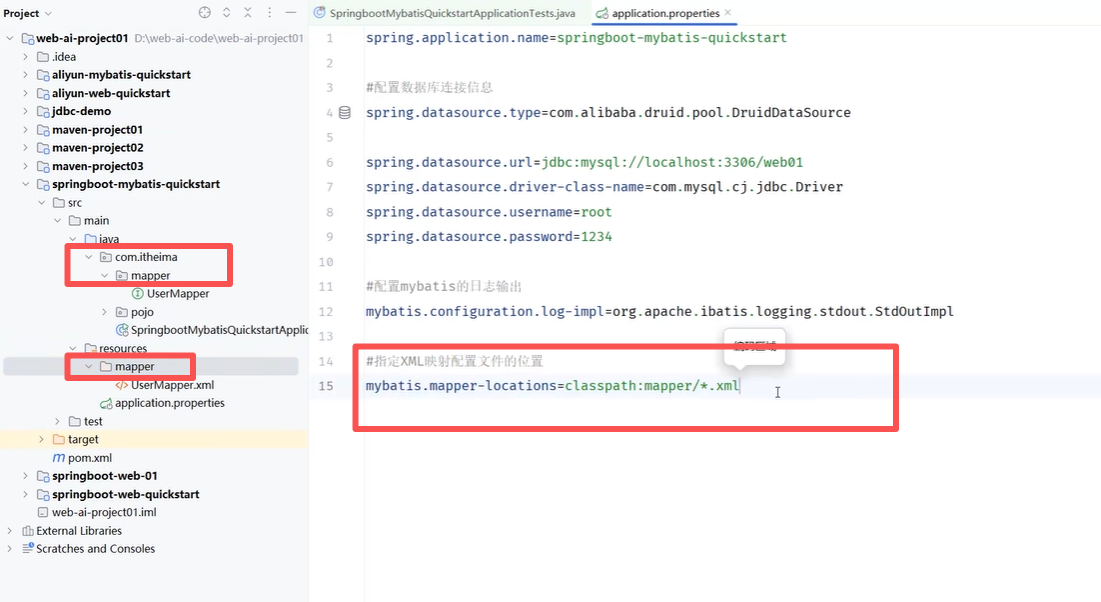The image size is (1101, 602).
Task: Collapse the springboot-mybatis-quickstart module
Action: click(26, 184)
